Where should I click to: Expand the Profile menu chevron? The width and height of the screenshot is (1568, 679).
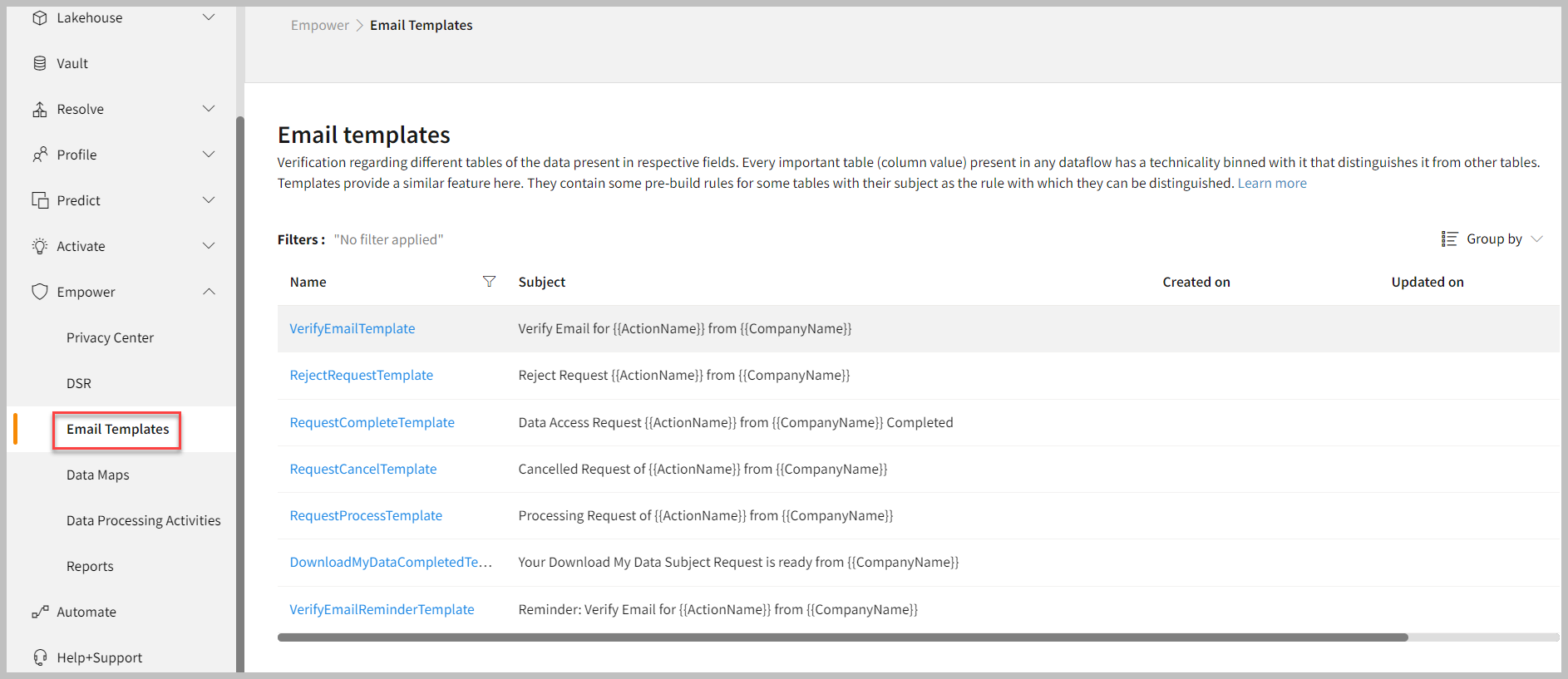tap(209, 155)
